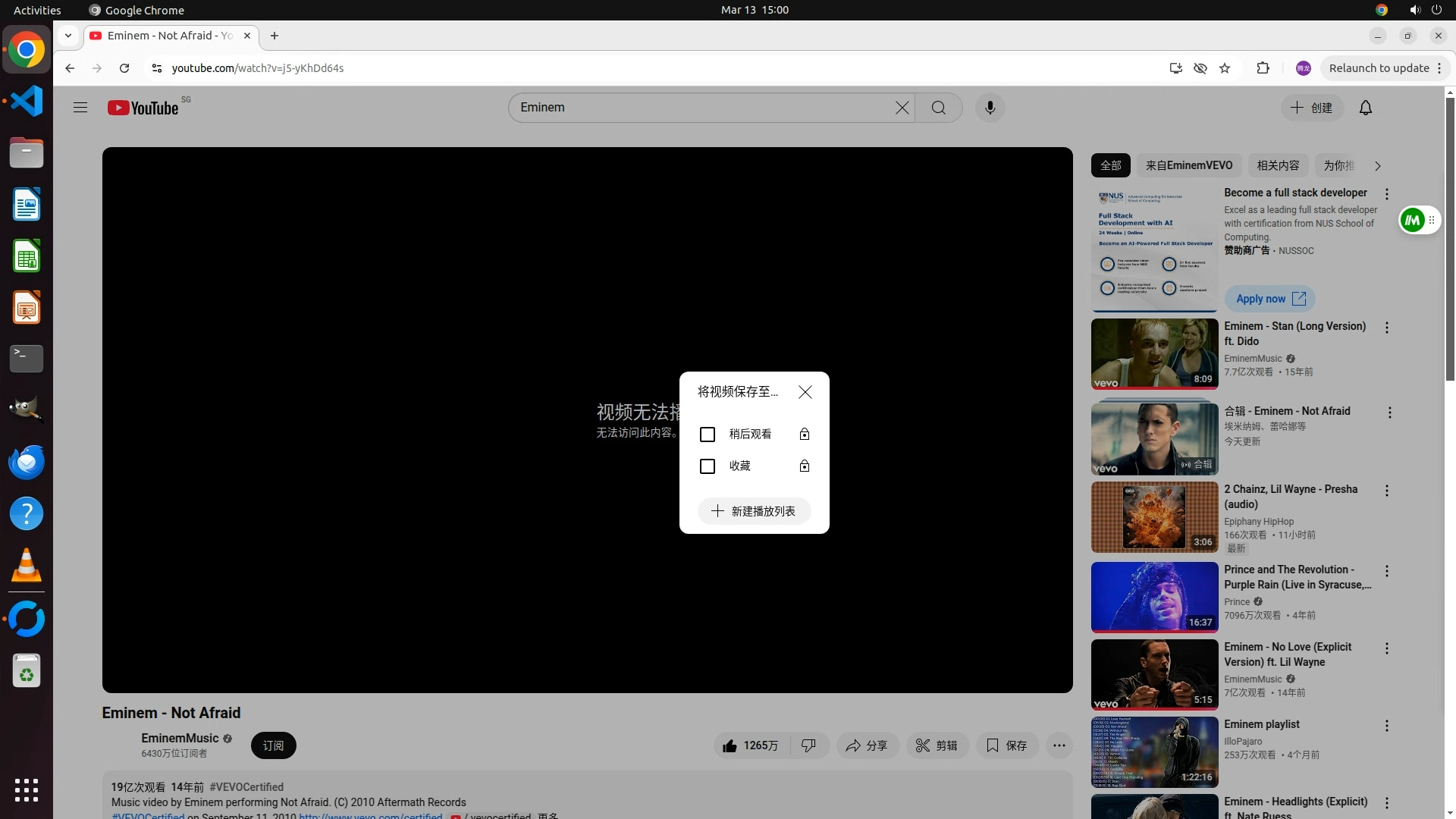Click the 剪辑 (clip) scissors button
Viewport: 1456px width, 819px height.
click(937, 745)
